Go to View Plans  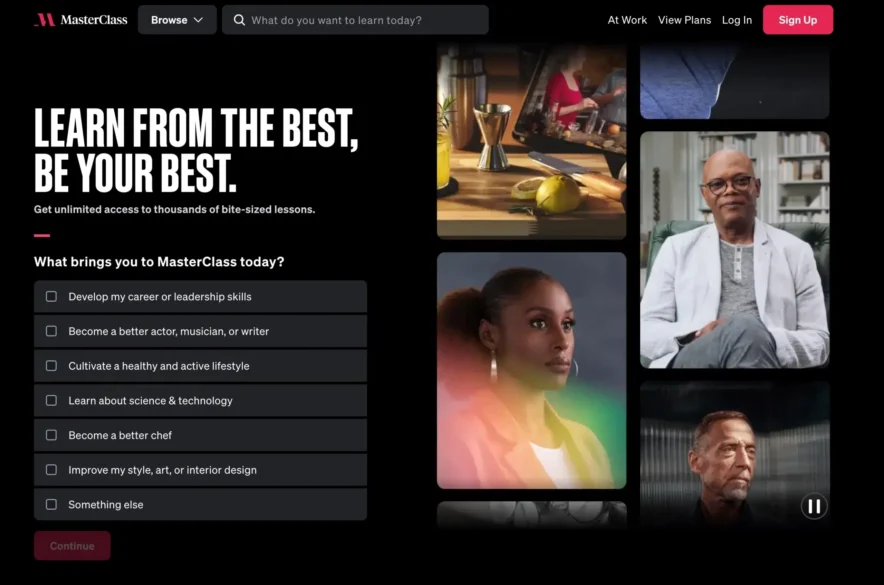(x=683, y=20)
